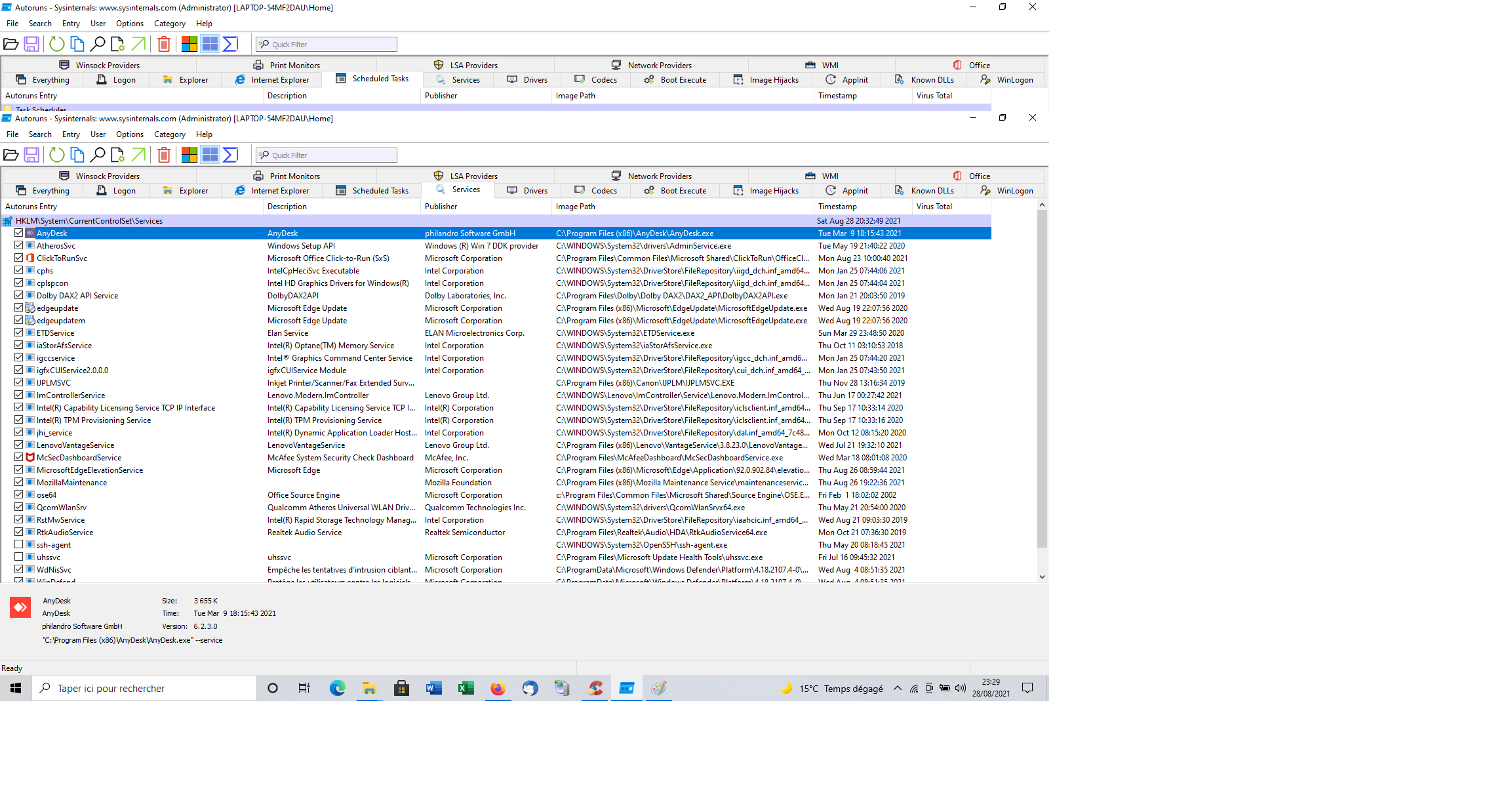Click the volume icon in system tray
This screenshot has width=1512, height=808.
point(961,688)
